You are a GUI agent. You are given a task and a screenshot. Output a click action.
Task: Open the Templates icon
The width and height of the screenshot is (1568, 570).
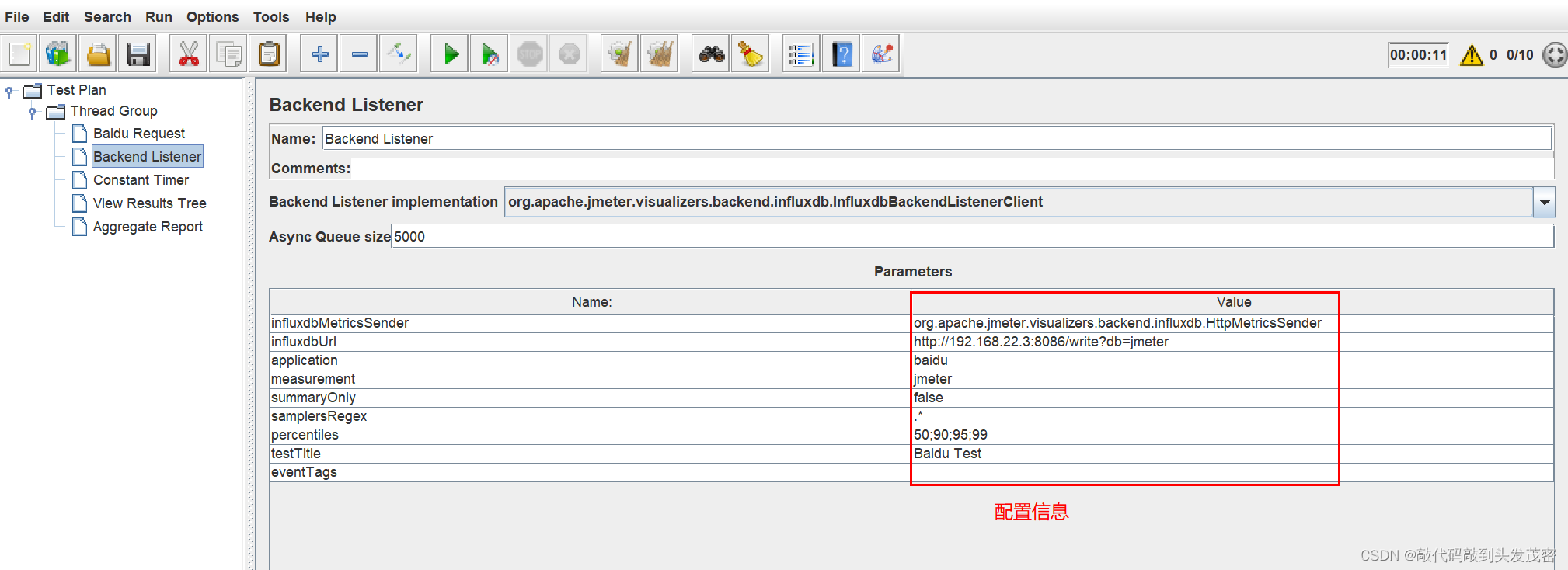pyautogui.click(x=58, y=54)
